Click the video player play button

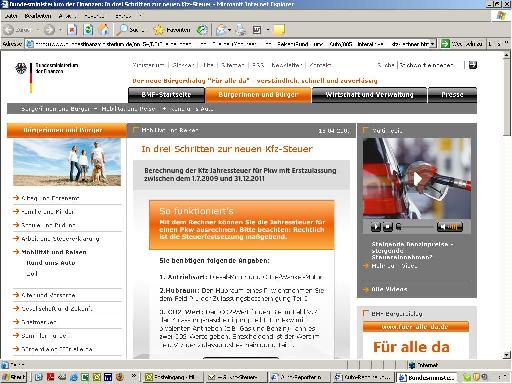coord(376,227)
